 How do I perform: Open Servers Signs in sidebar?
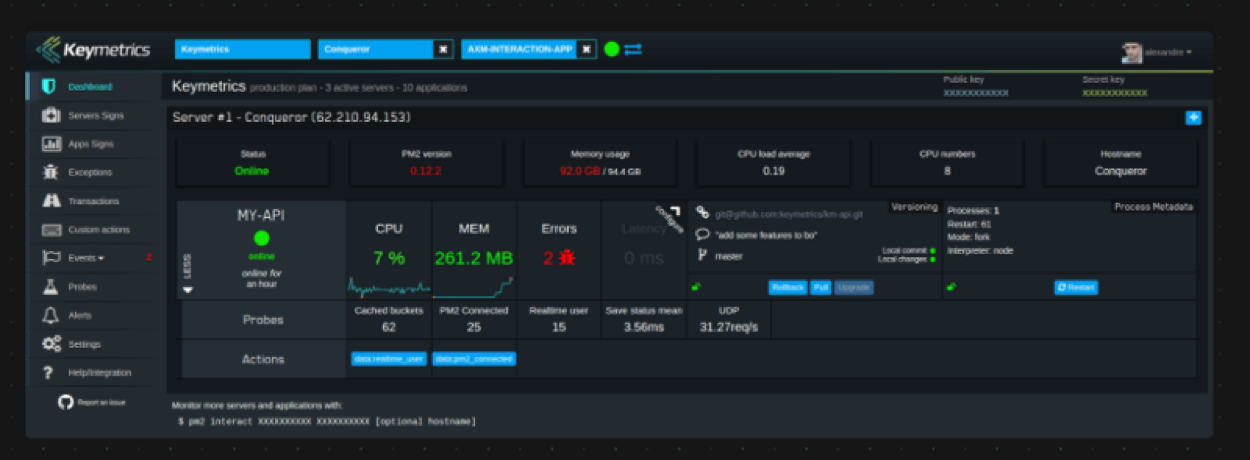click(93, 115)
